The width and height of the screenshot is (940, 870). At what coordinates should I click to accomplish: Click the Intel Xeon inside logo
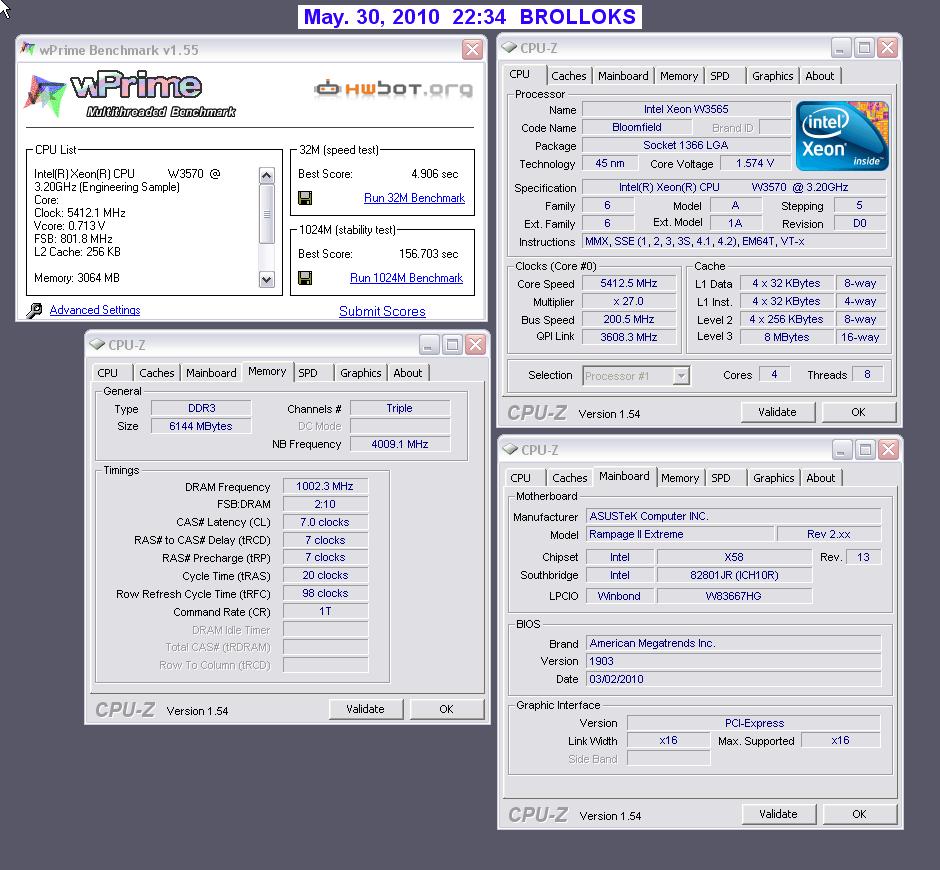click(842, 136)
